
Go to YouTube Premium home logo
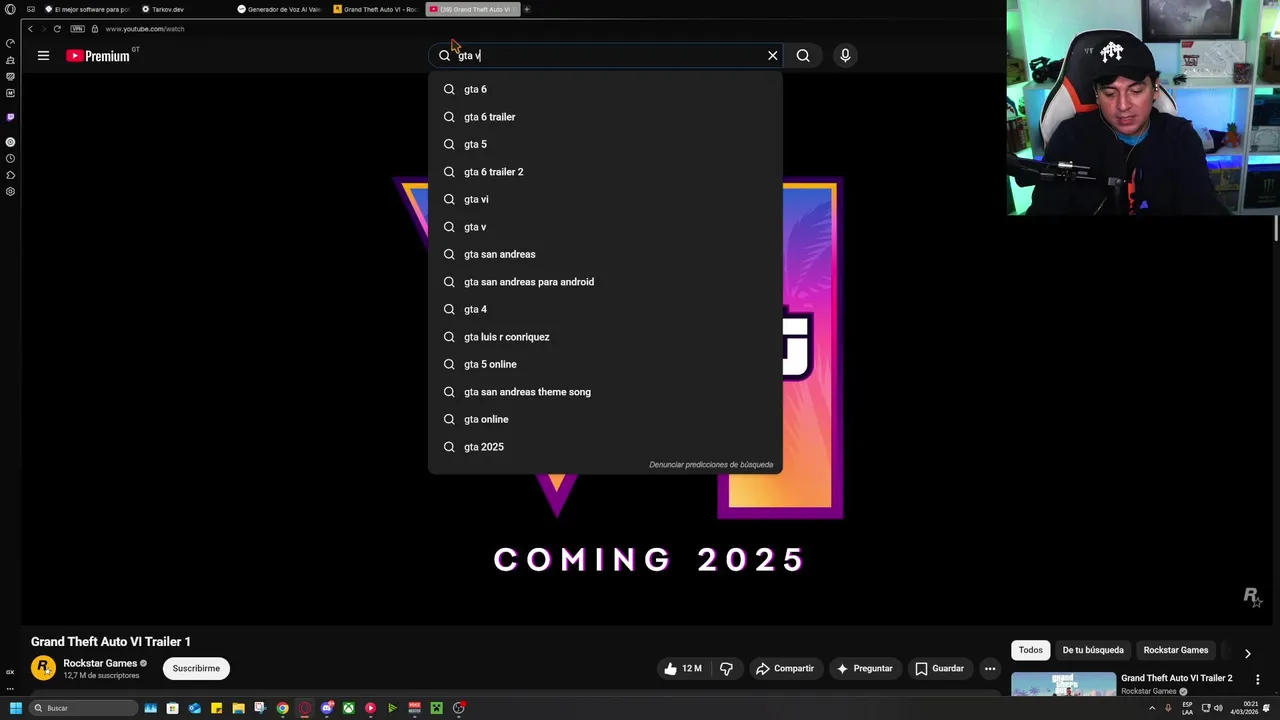tap(98, 56)
